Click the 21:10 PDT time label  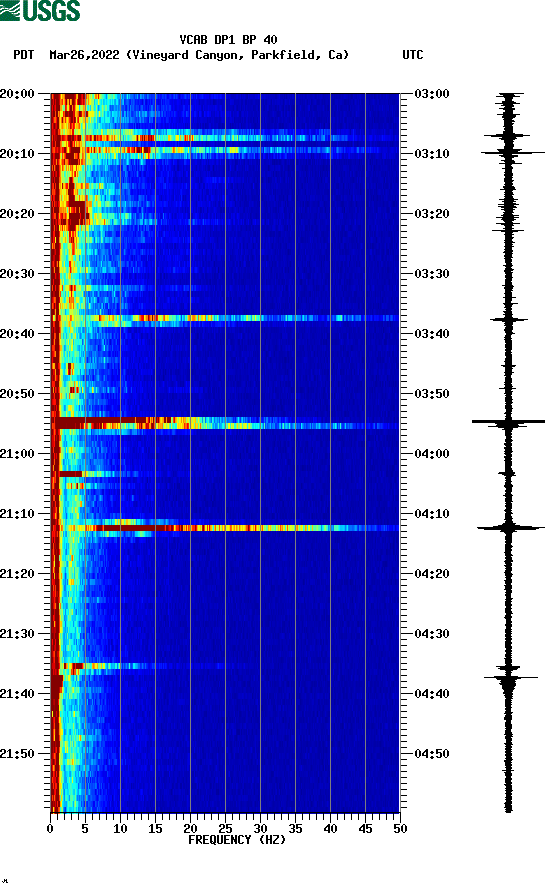coord(17,514)
